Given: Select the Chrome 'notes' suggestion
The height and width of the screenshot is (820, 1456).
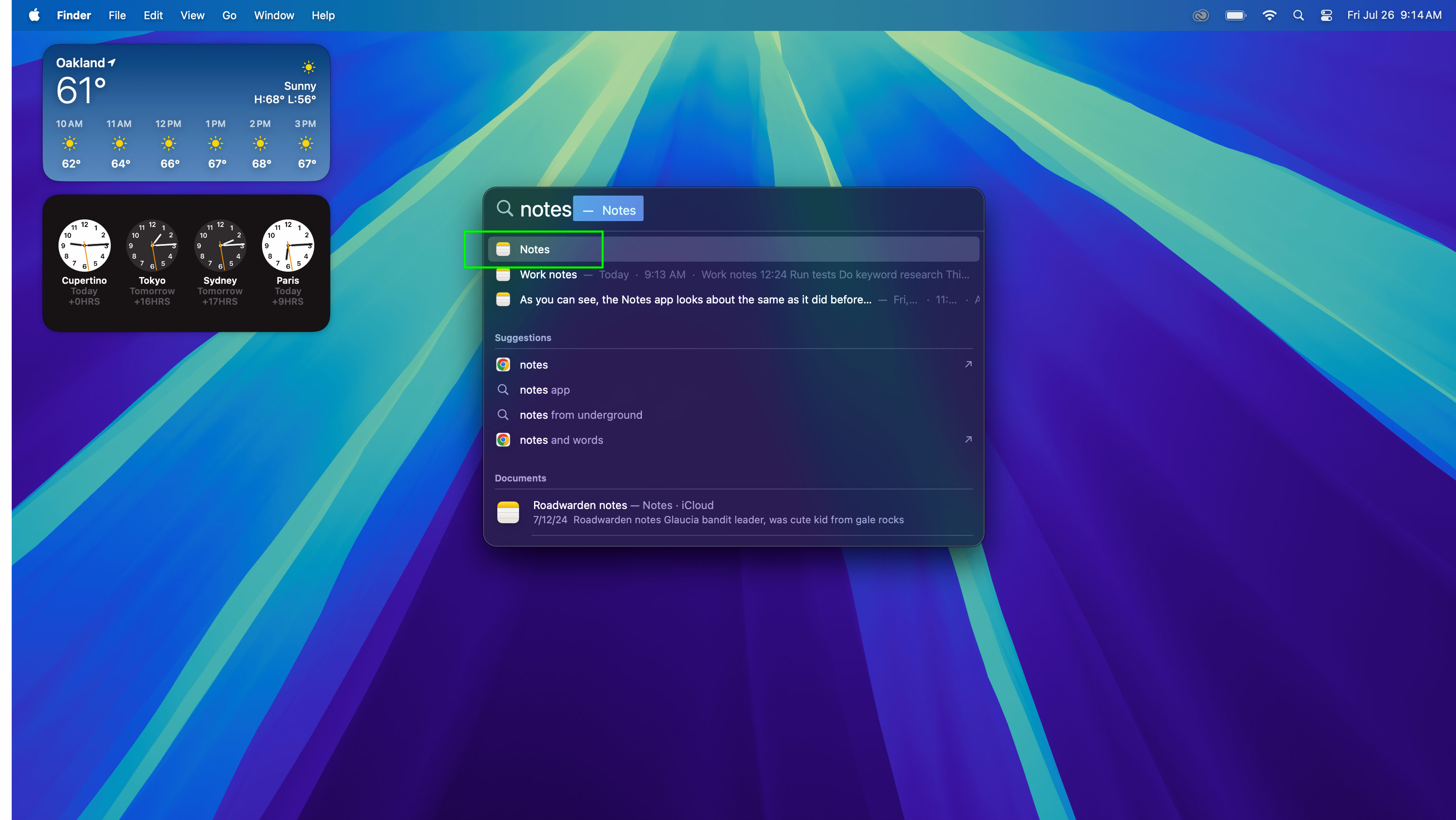Looking at the screenshot, I should tap(534, 364).
